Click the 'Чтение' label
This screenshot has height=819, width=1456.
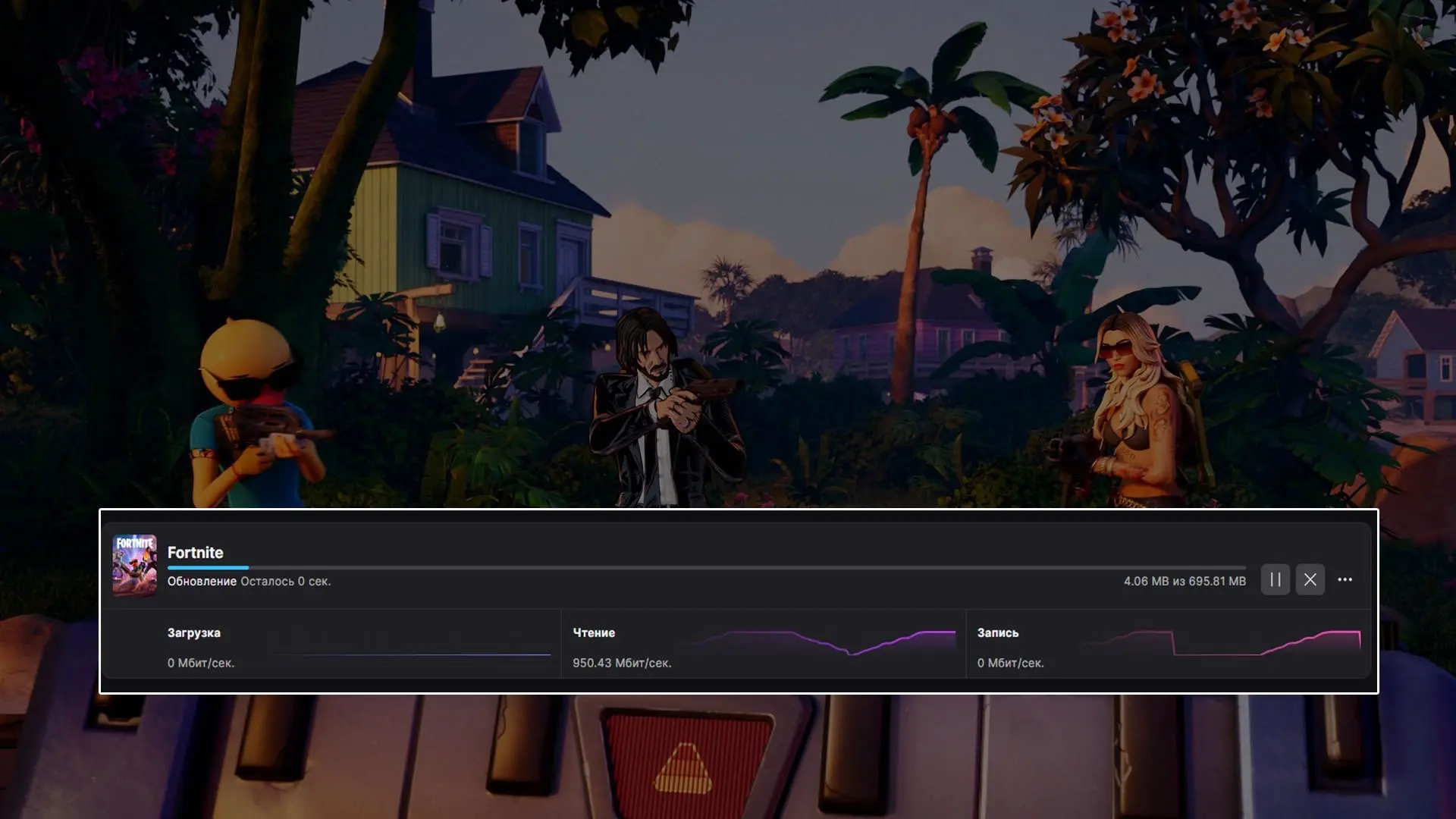(594, 632)
